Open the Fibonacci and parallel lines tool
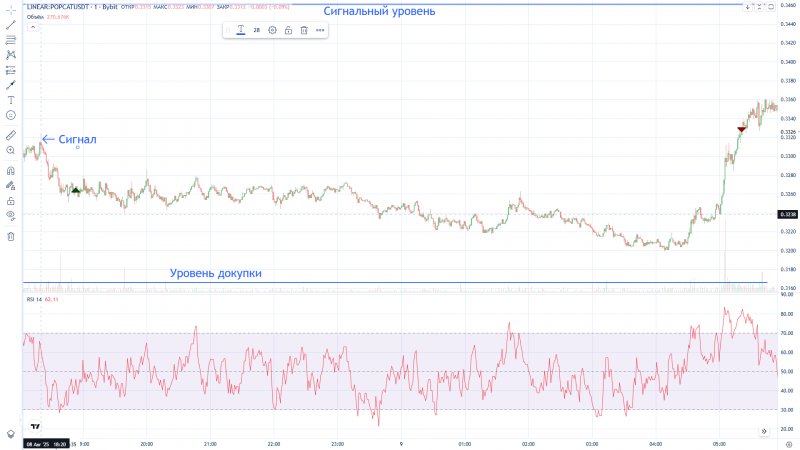The image size is (800, 450). [x=11, y=40]
